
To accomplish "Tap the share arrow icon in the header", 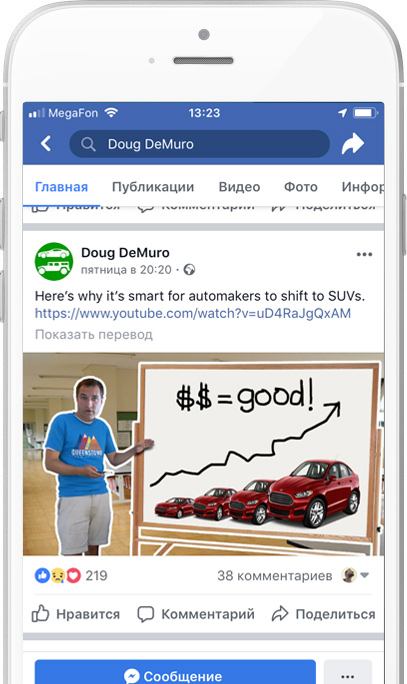I will click(x=352, y=144).
